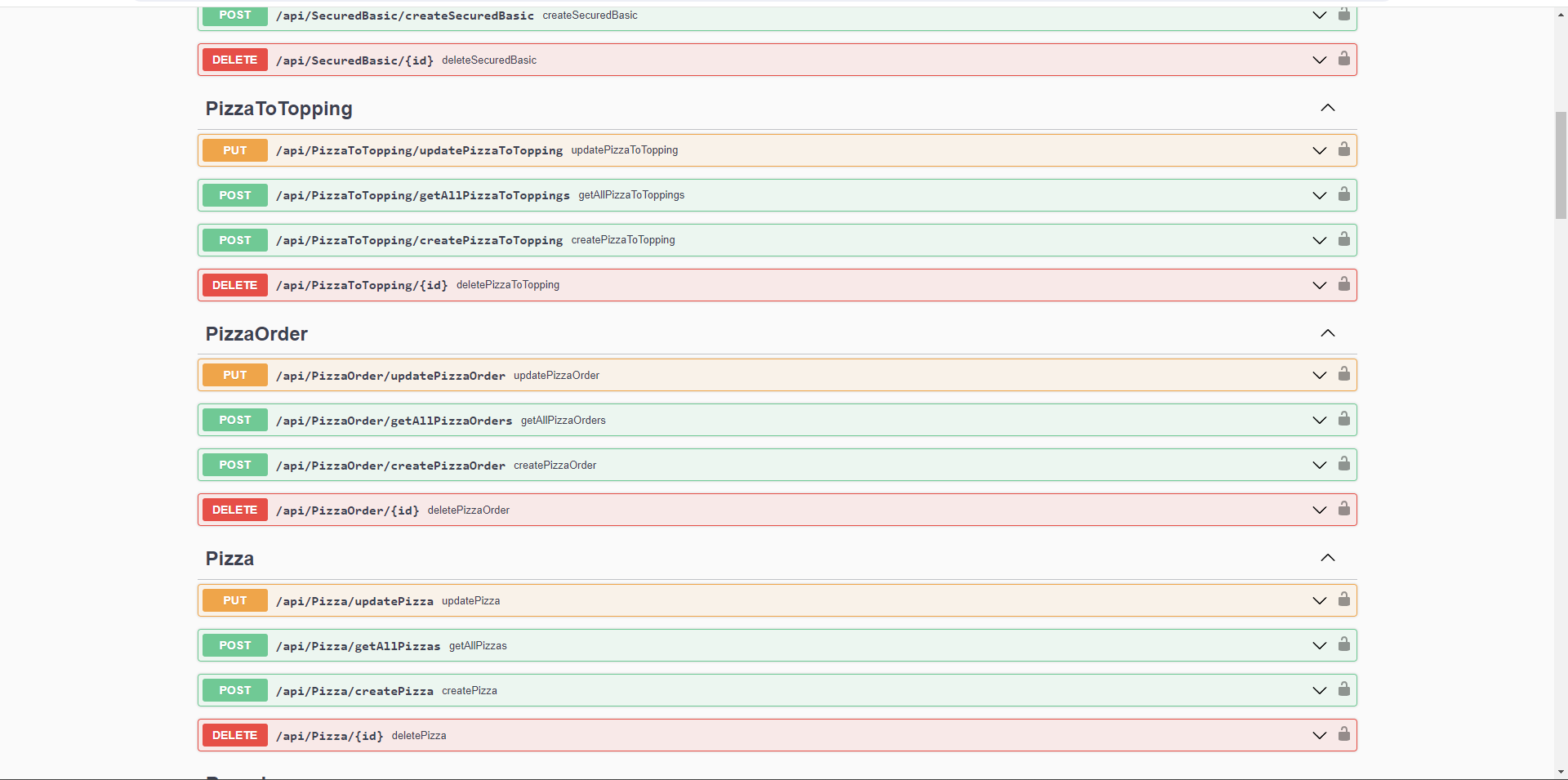The image size is (1568, 780).
Task: Open the /api/PizzaOrder/getAllPizzaOrders path link
Action: click(x=394, y=421)
